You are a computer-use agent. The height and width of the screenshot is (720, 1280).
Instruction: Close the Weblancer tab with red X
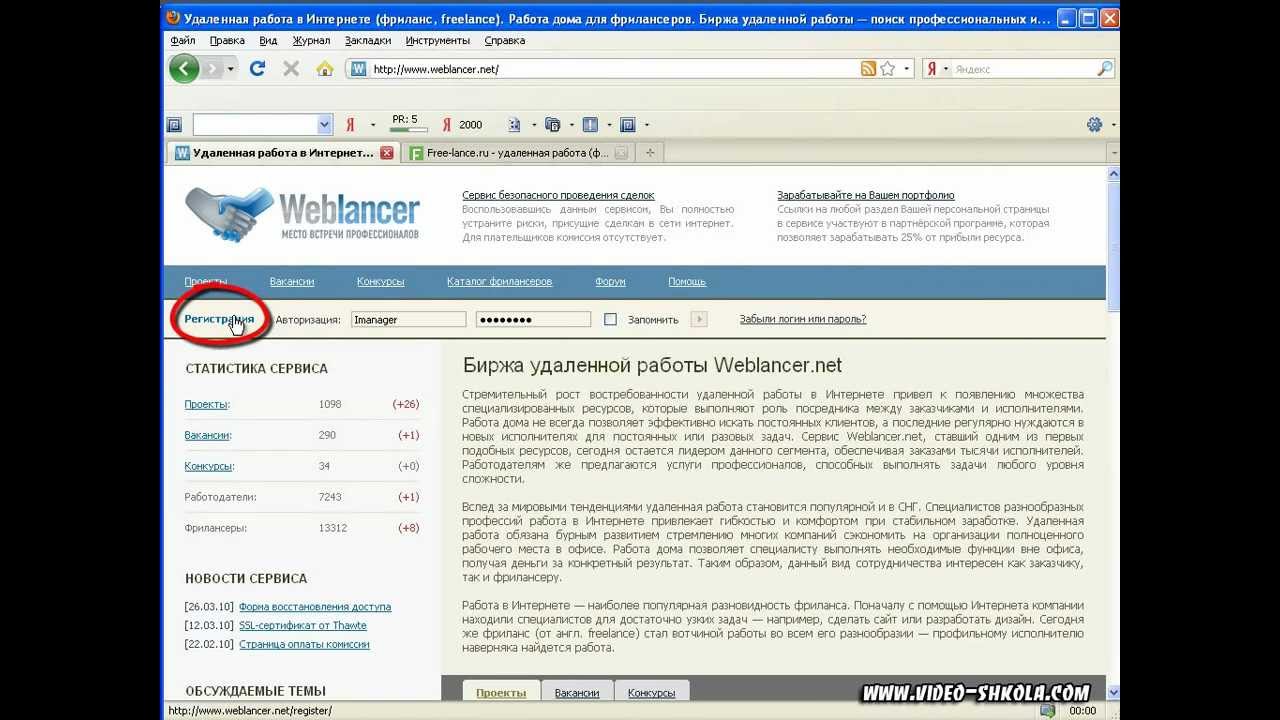387,153
